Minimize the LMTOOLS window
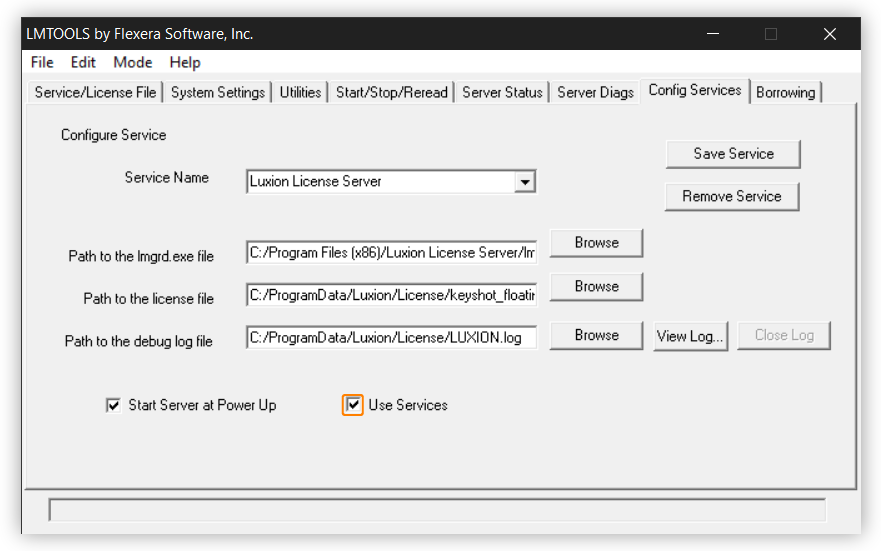This screenshot has width=881, height=551. click(713, 34)
